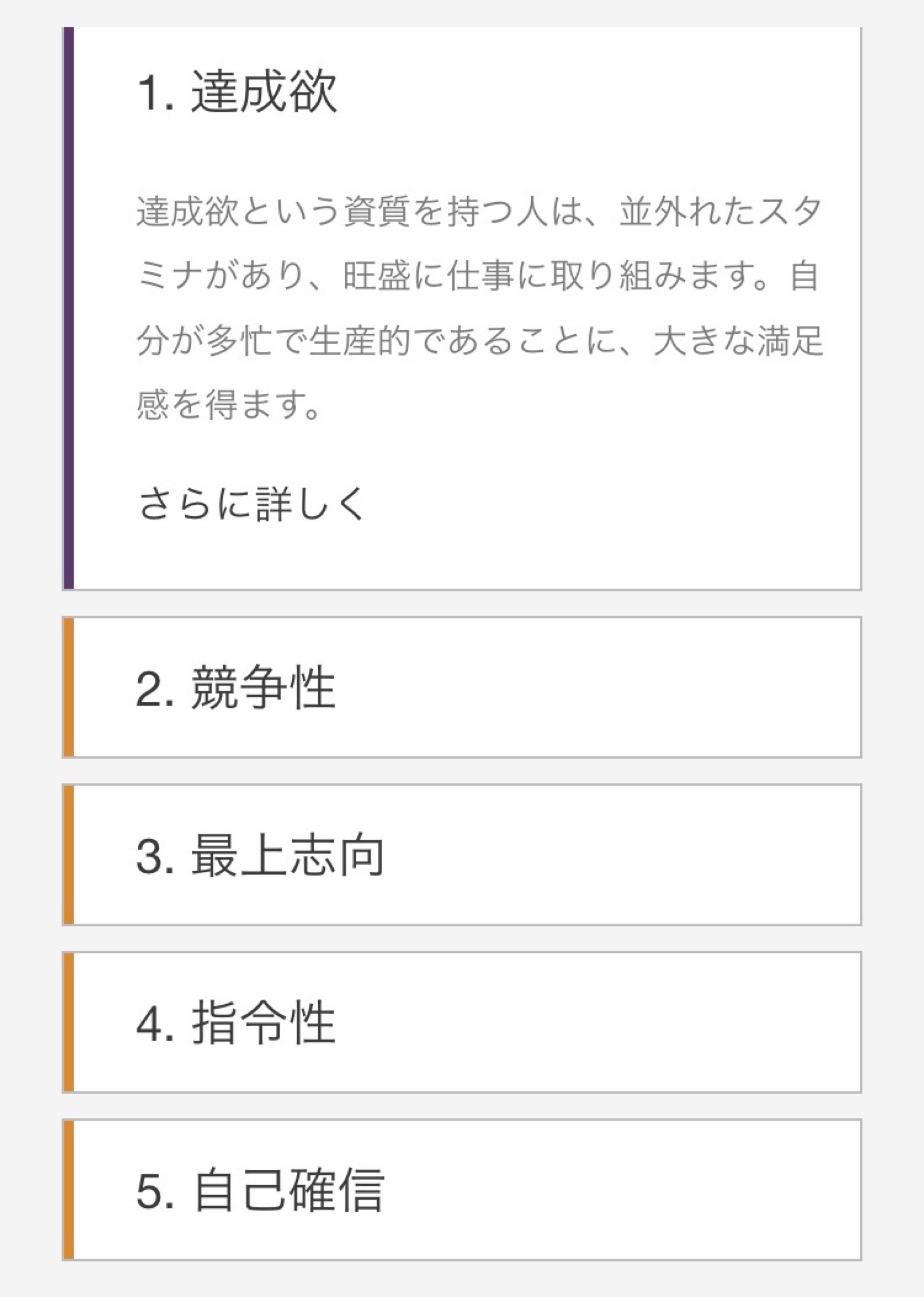
Task: Click the orange bar beside 自己確信
Action: pos(68,1189)
